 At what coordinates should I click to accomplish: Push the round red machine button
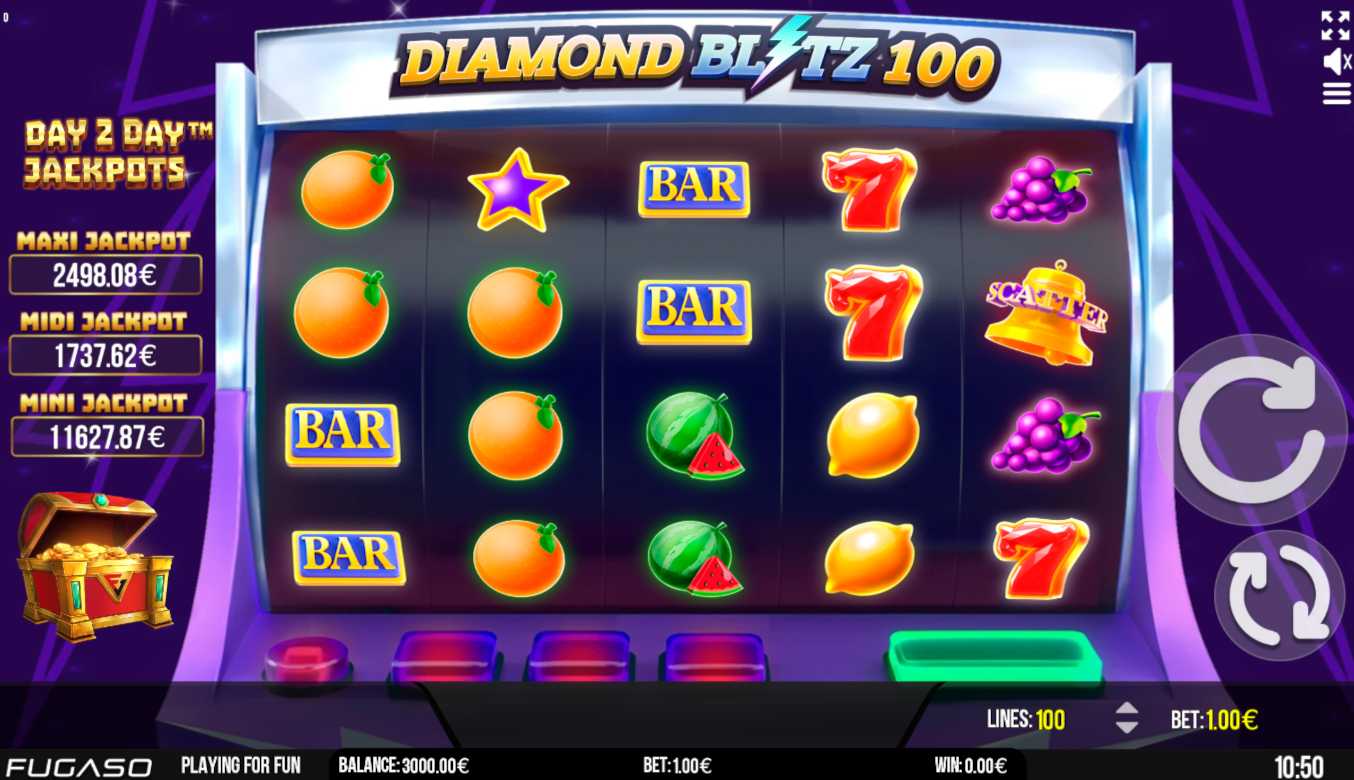coord(306,659)
